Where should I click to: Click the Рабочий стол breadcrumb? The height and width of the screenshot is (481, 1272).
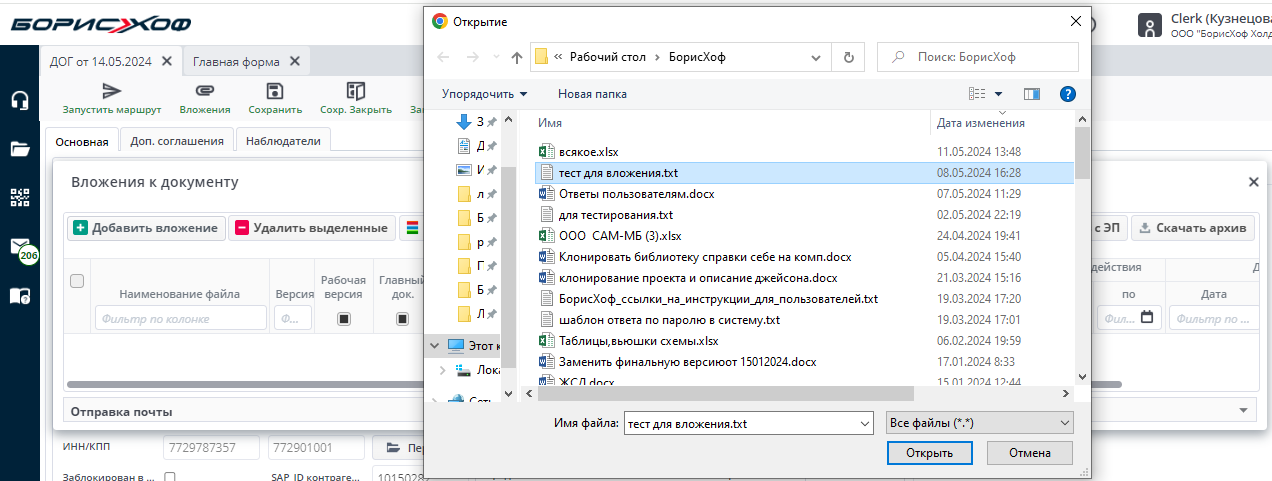(609, 57)
